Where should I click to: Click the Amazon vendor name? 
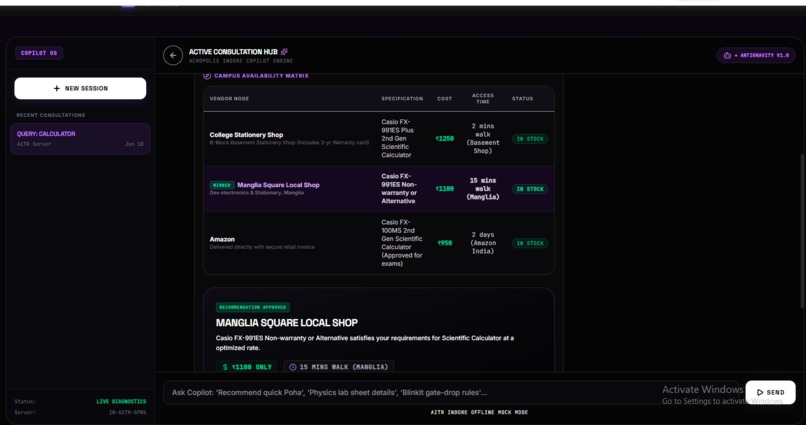point(222,239)
